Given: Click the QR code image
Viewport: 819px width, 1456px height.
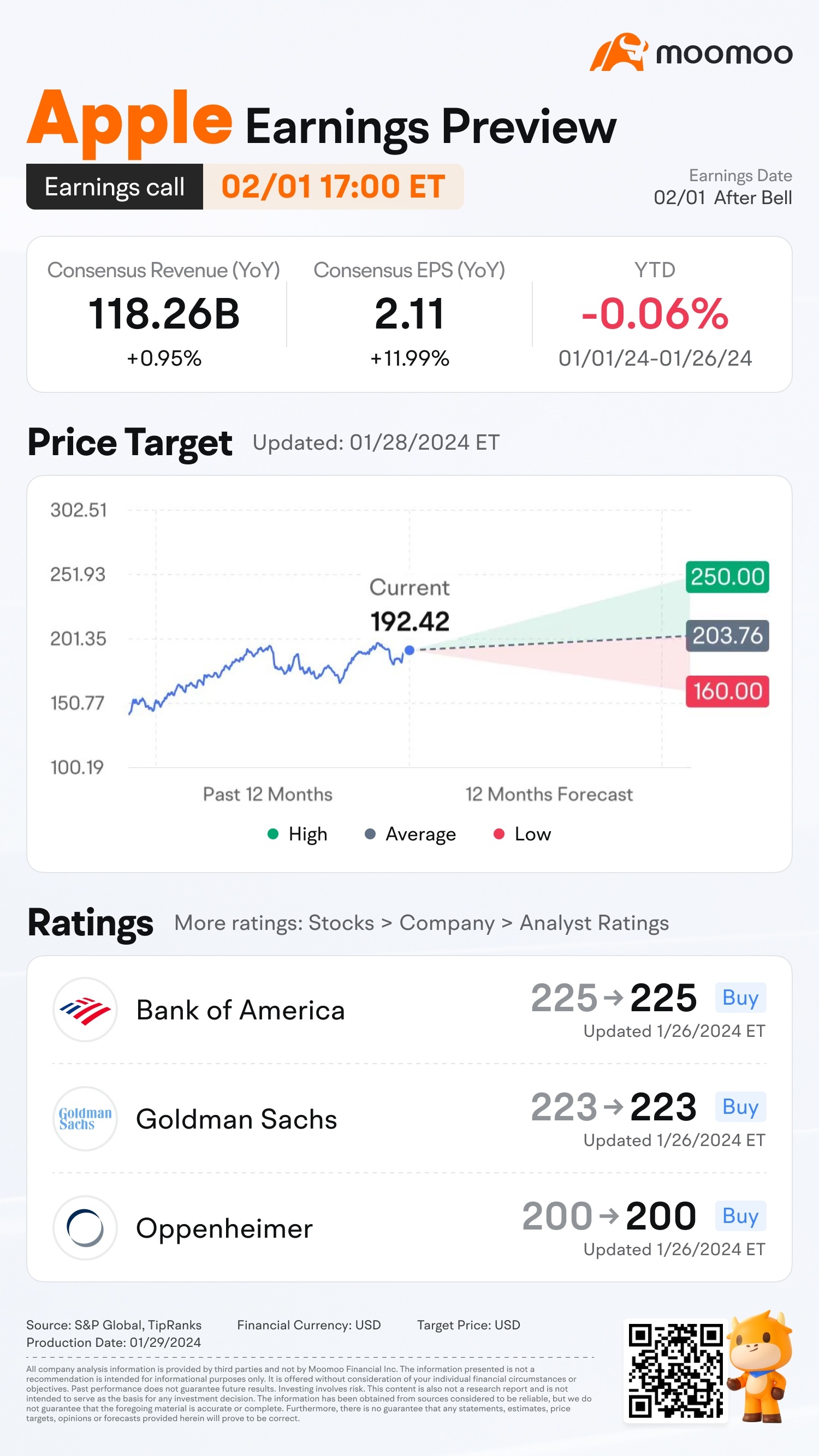Looking at the screenshot, I should (675, 1370).
